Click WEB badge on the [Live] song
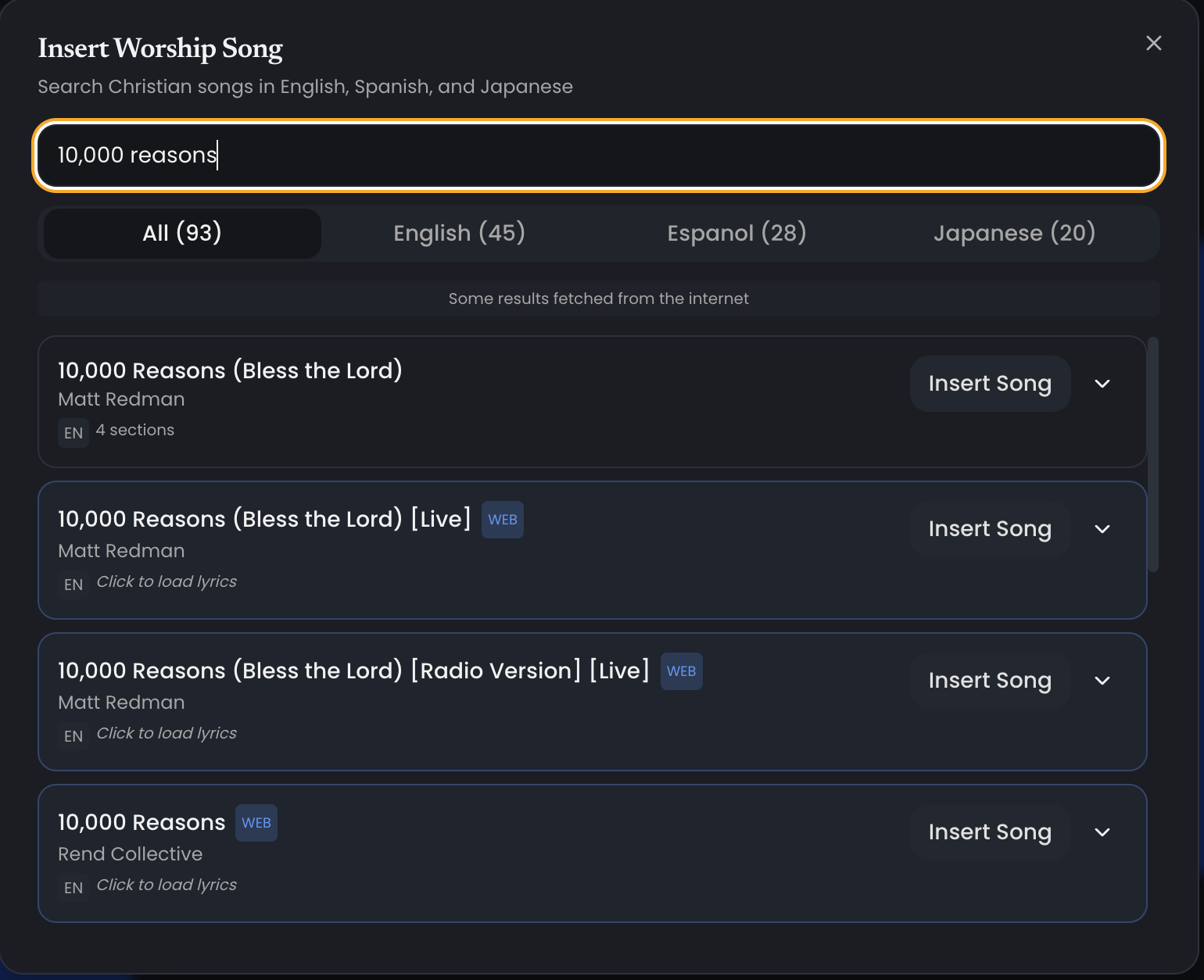 tap(503, 520)
